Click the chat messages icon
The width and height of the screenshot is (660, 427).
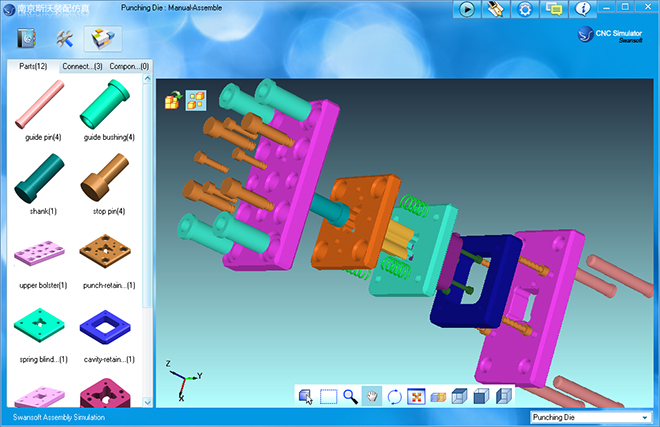coord(554,9)
